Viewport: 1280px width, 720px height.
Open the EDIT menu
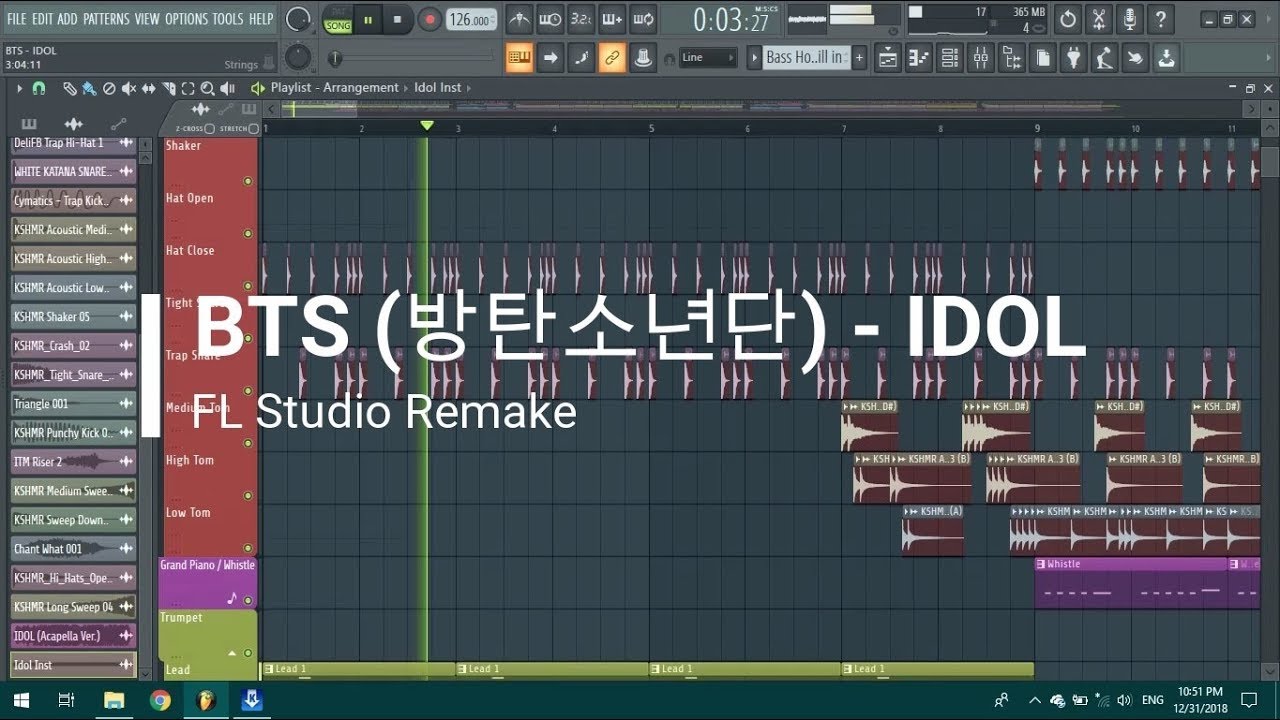tap(42, 19)
